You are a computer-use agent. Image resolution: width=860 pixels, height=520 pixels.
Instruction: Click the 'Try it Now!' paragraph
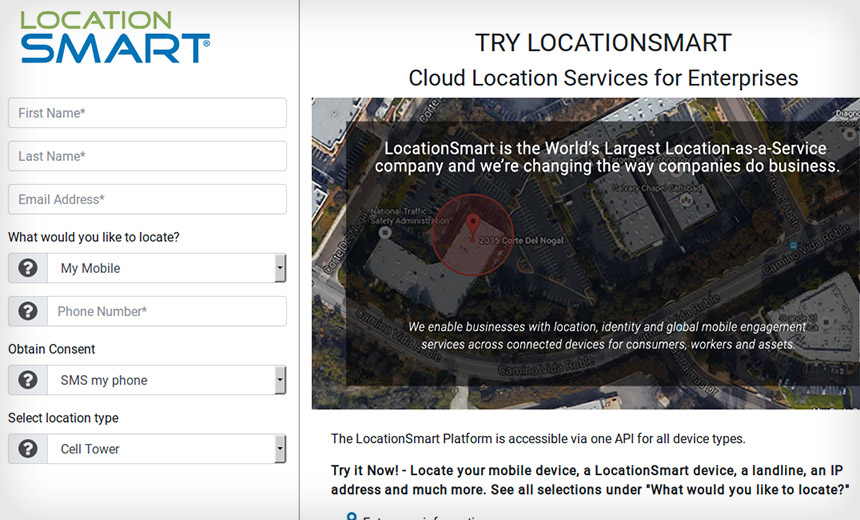tap(590, 480)
